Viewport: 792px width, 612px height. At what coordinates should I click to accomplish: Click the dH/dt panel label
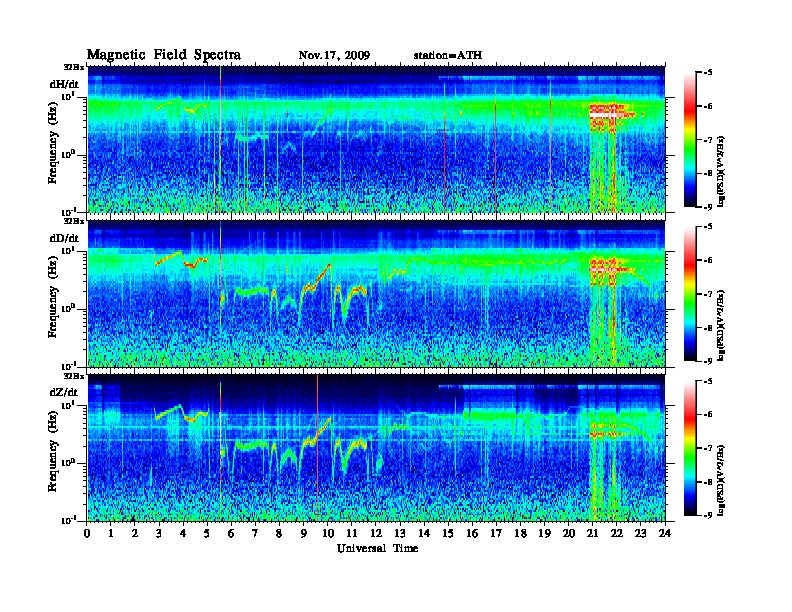tap(64, 84)
